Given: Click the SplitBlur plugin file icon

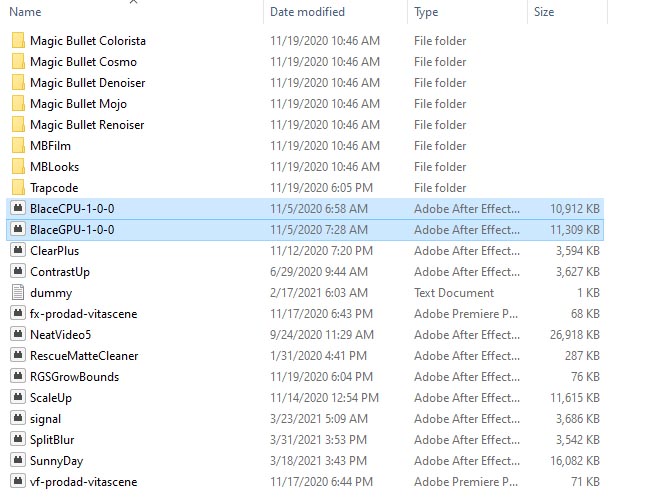Looking at the screenshot, I should click(x=18, y=439).
